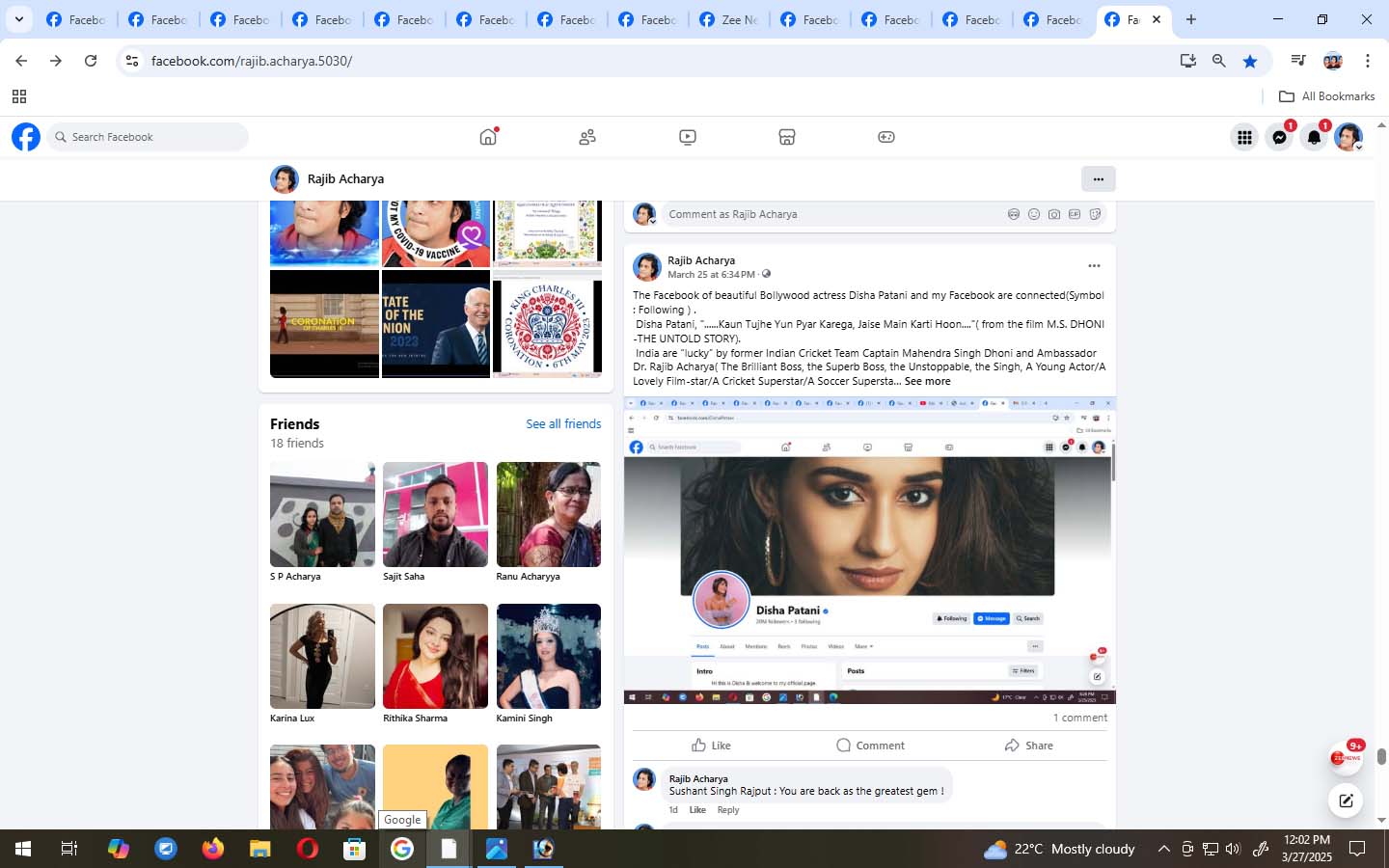This screenshot has width=1389, height=868.
Task: Add a GIF to the comment
Action: click(1075, 214)
